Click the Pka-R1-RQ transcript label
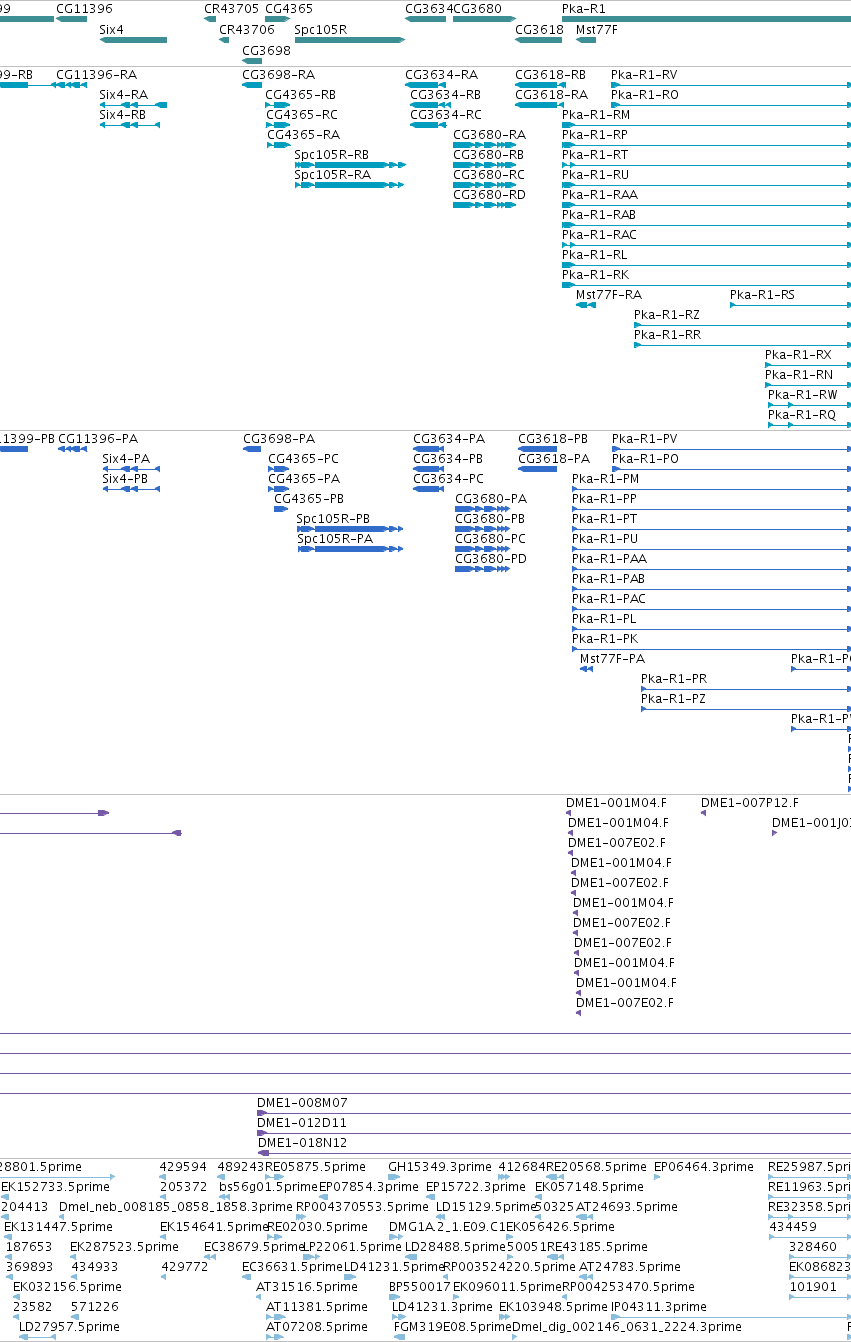Viewport: 851px width, 1342px height. click(x=802, y=414)
